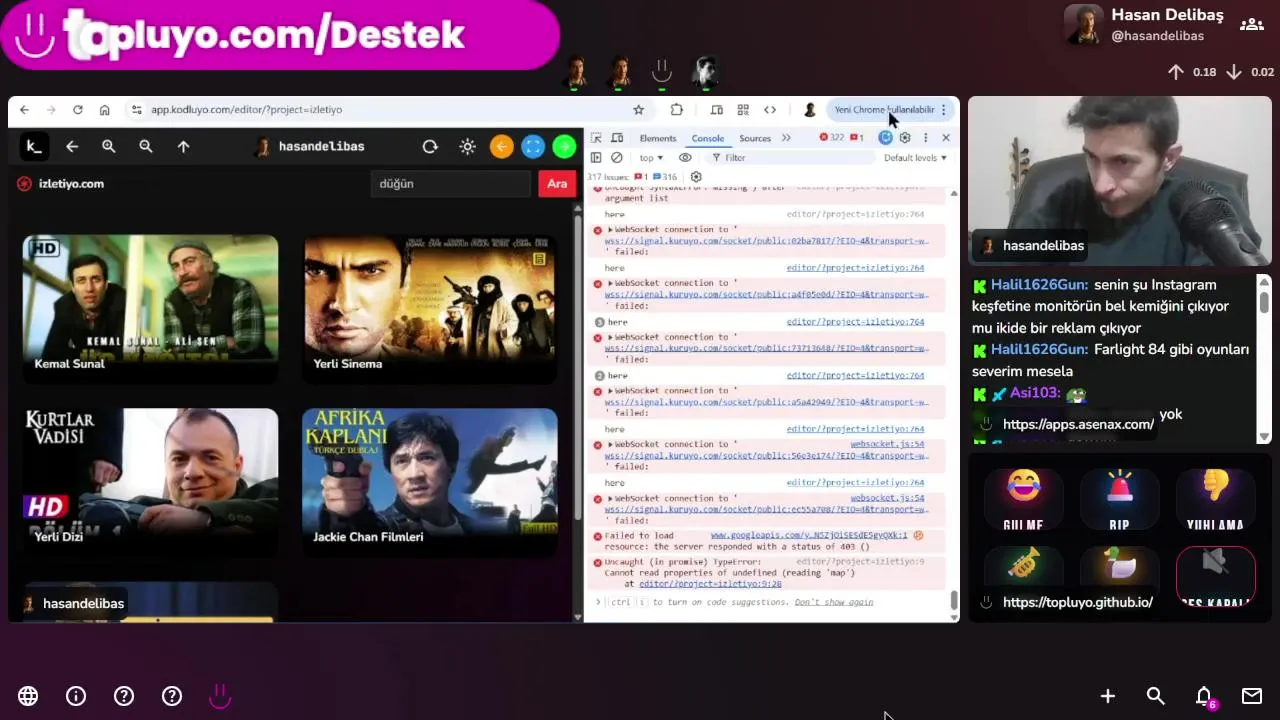Open DevTools three-dot customize menu
The image size is (1280, 720).
[x=925, y=138]
